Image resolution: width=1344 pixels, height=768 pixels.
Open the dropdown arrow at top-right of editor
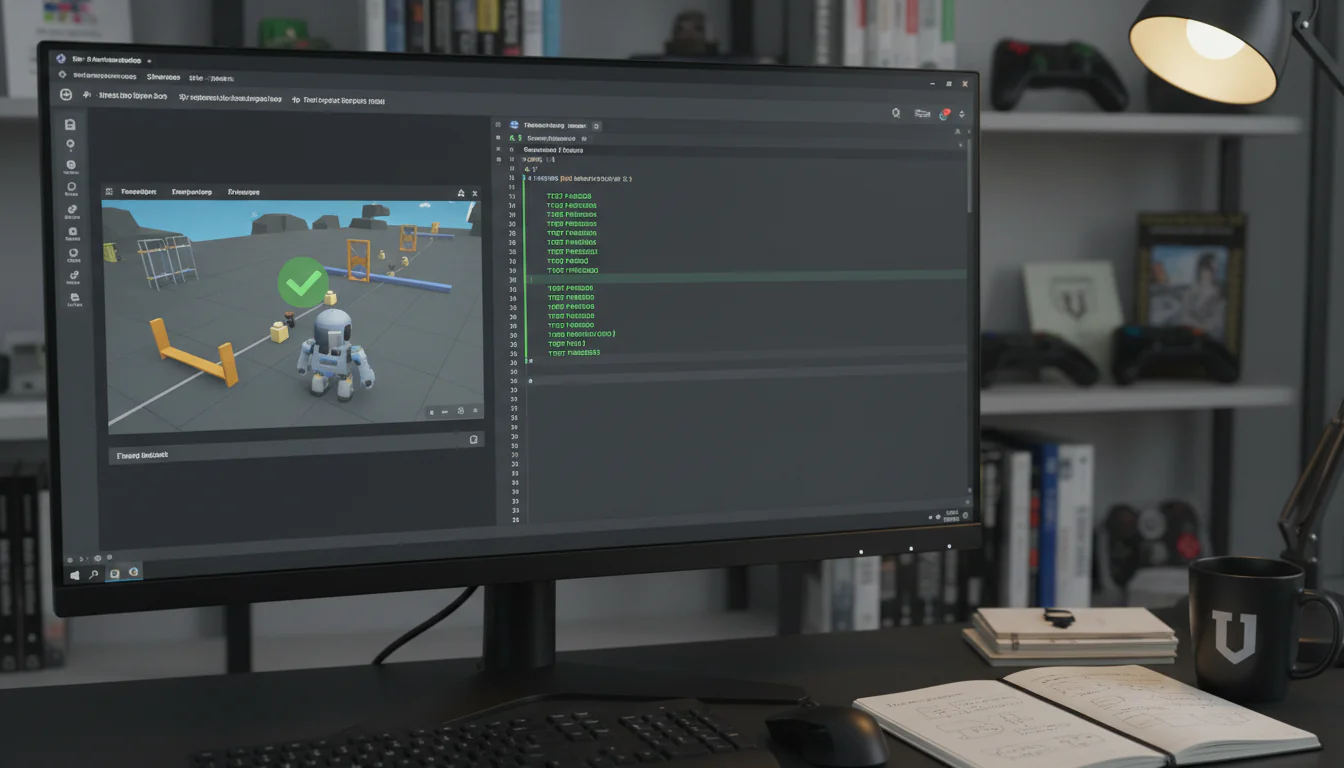pyautogui.click(x=962, y=115)
